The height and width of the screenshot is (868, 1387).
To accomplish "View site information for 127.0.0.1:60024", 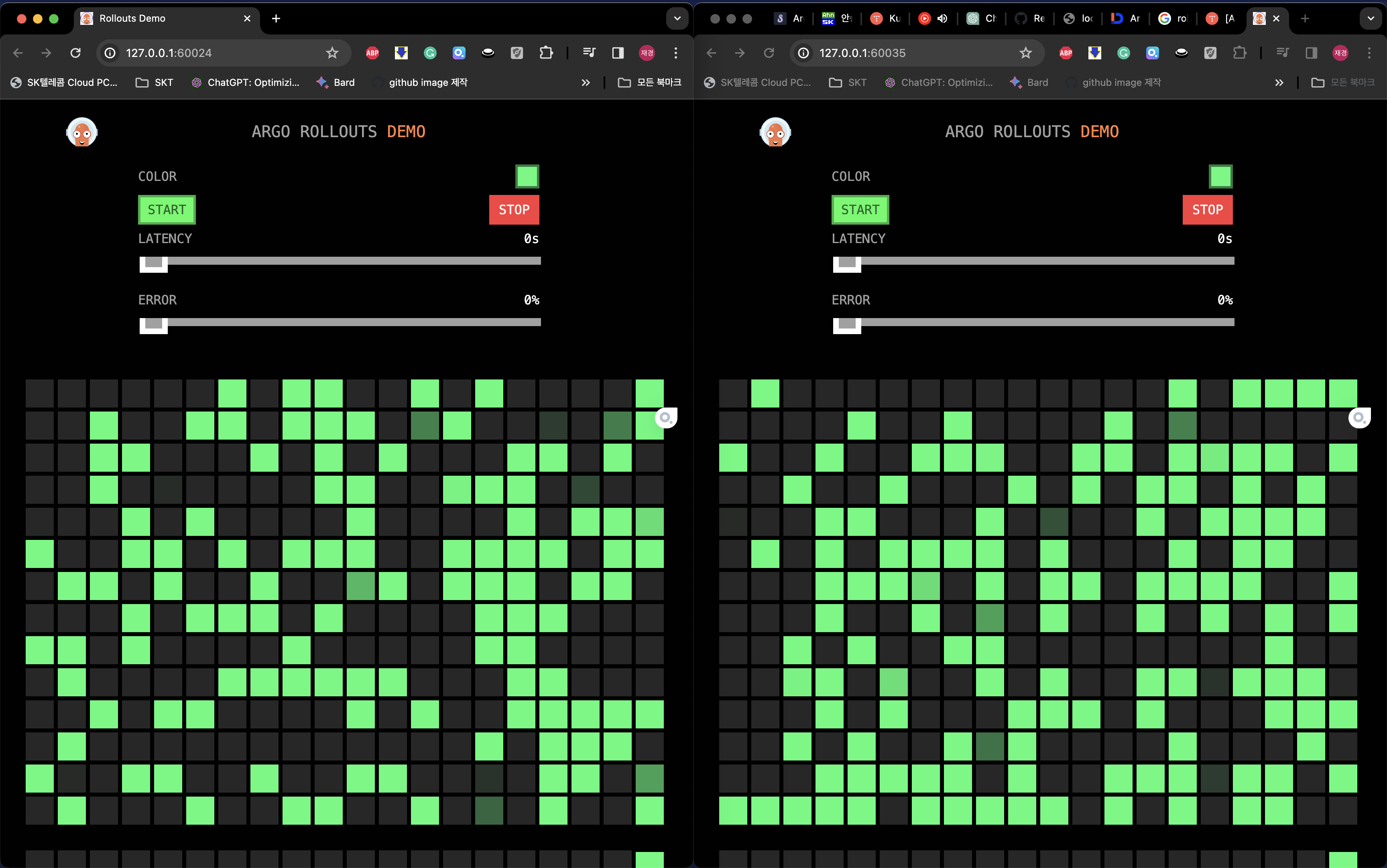I will click(x=110, y=53).
